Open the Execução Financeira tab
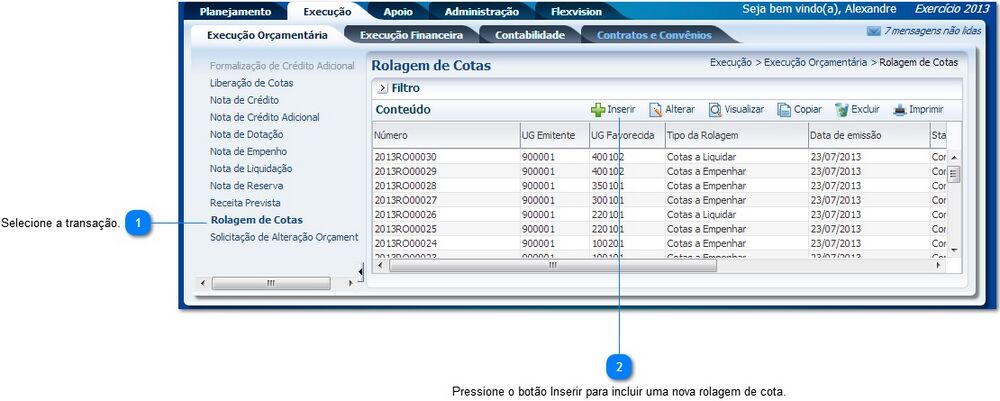 point(411,35)
